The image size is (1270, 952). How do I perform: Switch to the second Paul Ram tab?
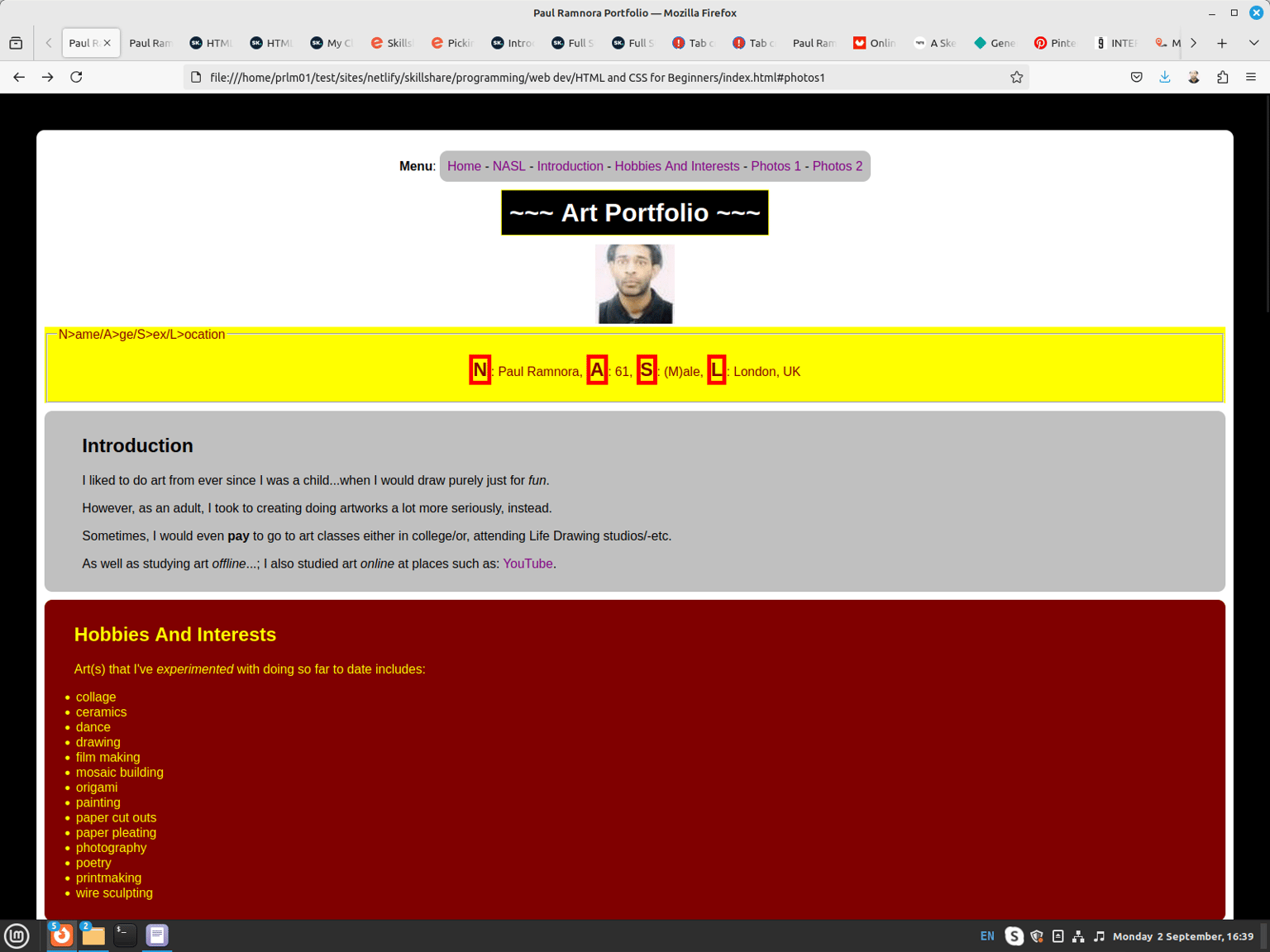click(150, 43)
